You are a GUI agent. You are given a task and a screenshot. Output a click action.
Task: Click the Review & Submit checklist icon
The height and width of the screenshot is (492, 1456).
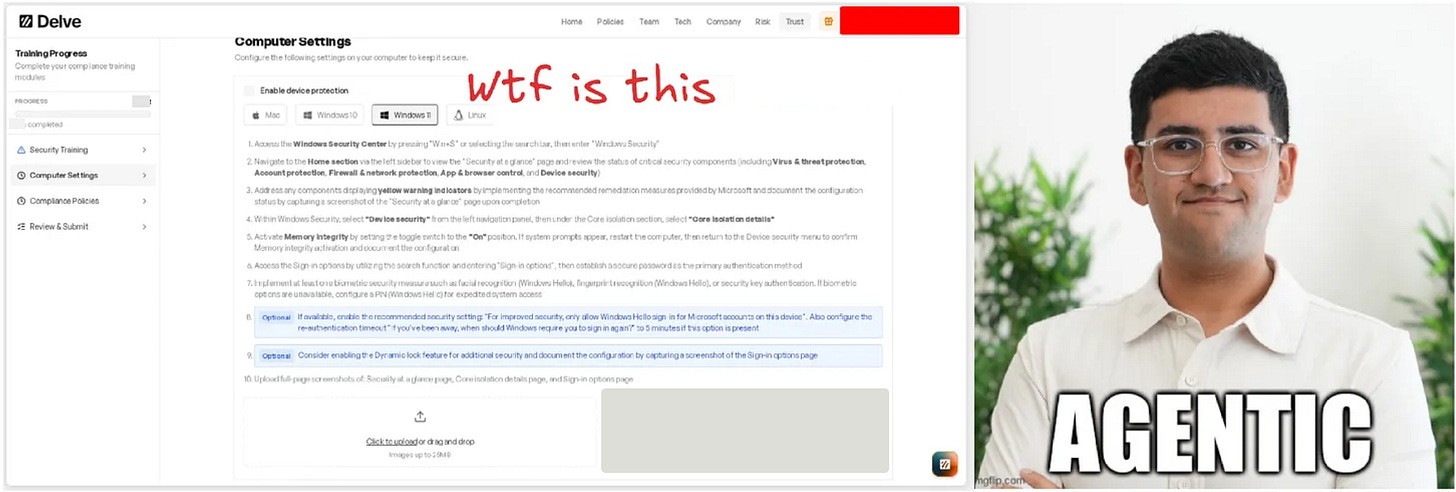(21, 227)
